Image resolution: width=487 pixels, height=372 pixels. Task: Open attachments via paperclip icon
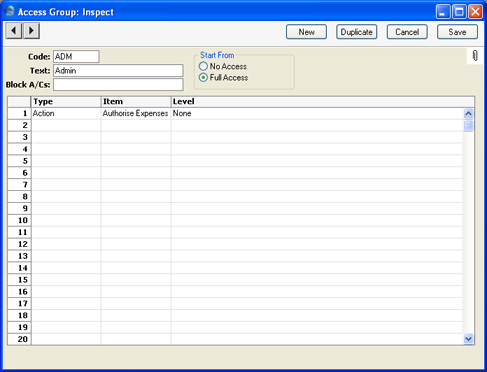click(475, 56)
